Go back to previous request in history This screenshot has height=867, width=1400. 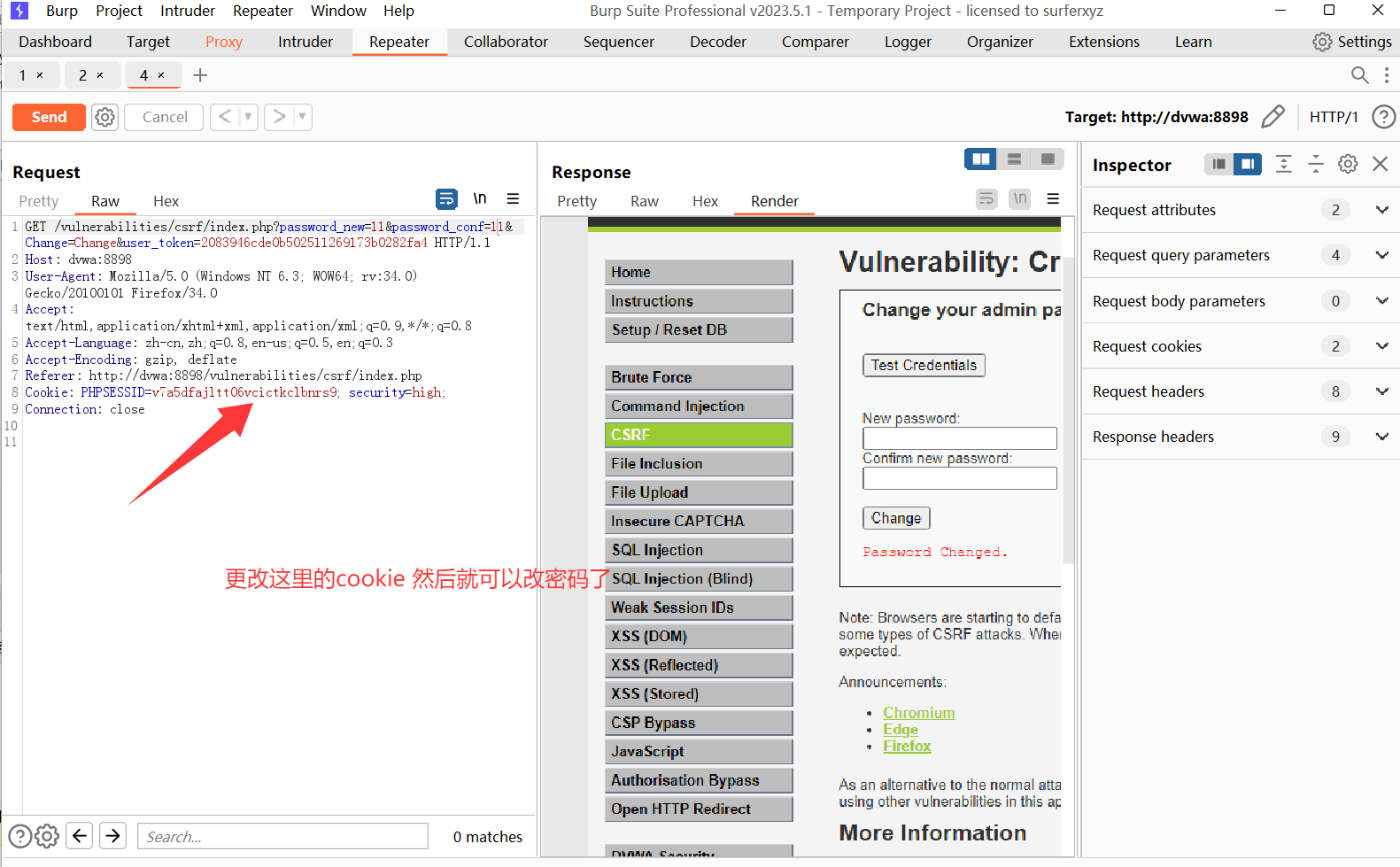click(225, 117)
